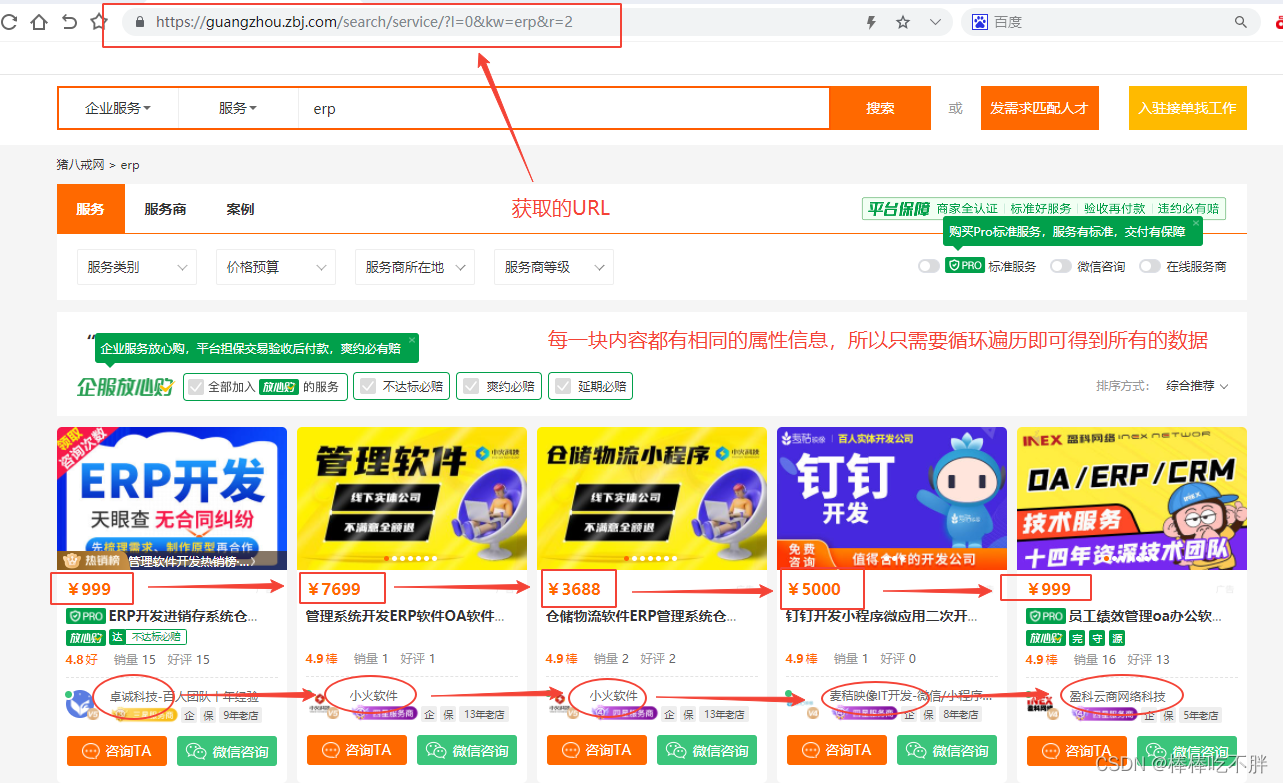Image resolution: width=1283 pixels, height=783 pixels.
Task: Expand the 服务商所在地 filter dropdown
Action: 414,267
